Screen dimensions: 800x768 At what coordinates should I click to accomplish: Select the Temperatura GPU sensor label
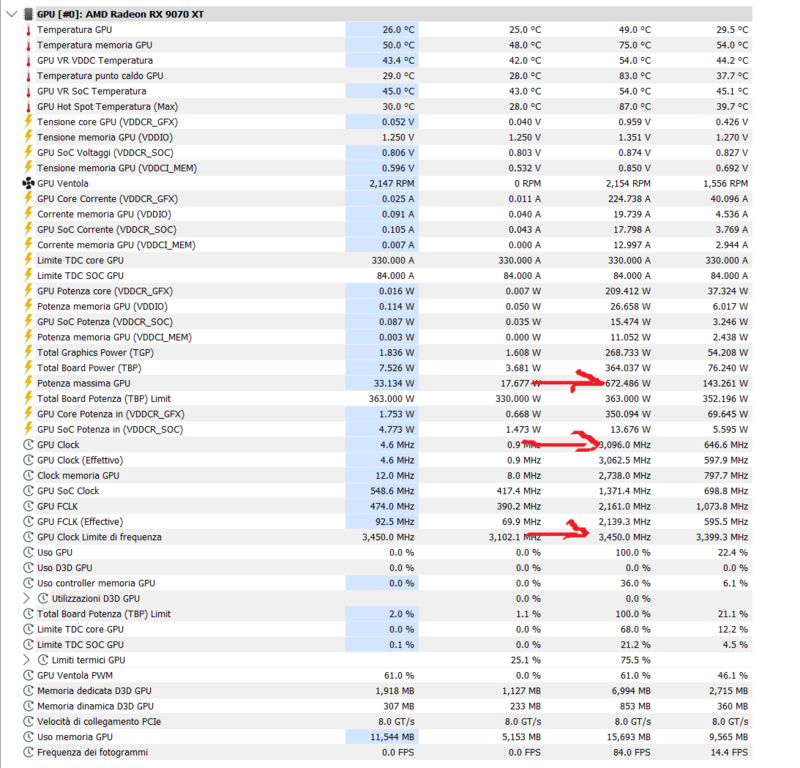tap(74, 30)
